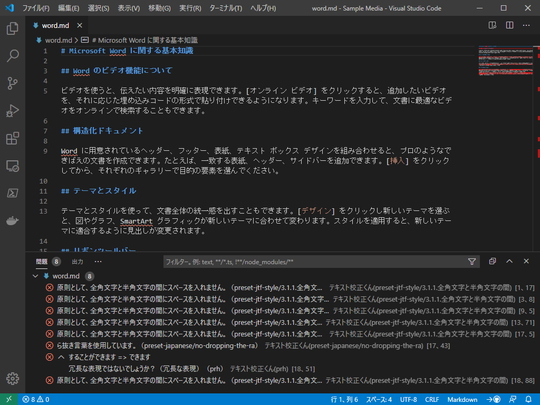The image size is (540, 405).
Task: Open the 編集(E) menu
Action: (x=69, y=8)
